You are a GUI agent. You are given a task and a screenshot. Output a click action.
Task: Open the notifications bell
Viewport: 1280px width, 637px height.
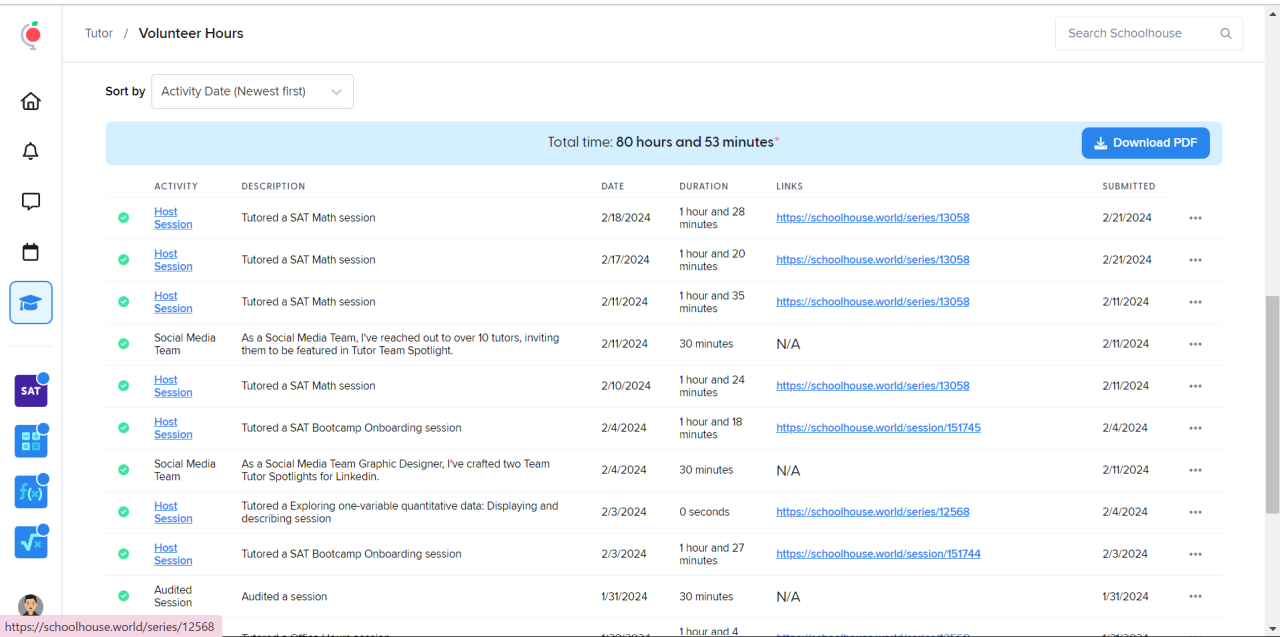coord(31,151)
